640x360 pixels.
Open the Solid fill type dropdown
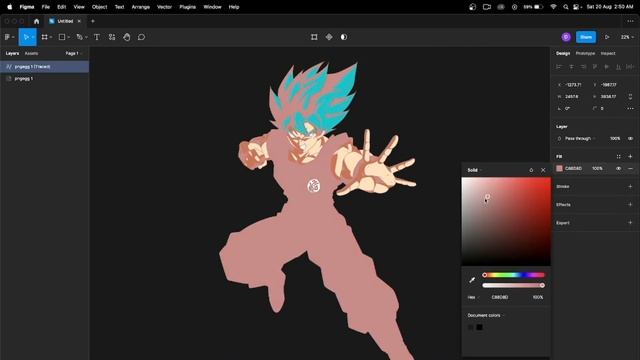[474, 170]
